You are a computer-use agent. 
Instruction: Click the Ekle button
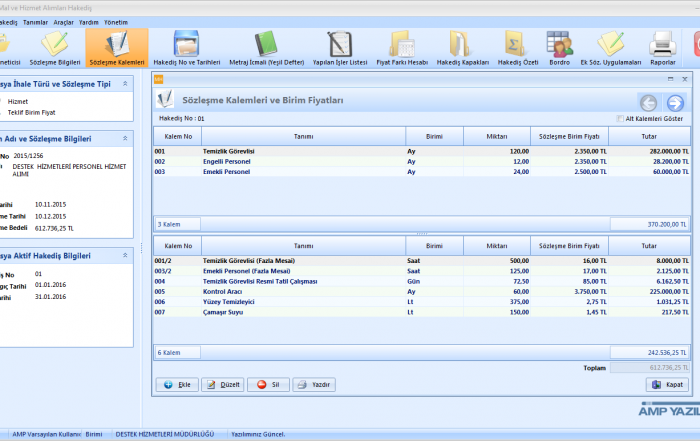pos(176,384)
